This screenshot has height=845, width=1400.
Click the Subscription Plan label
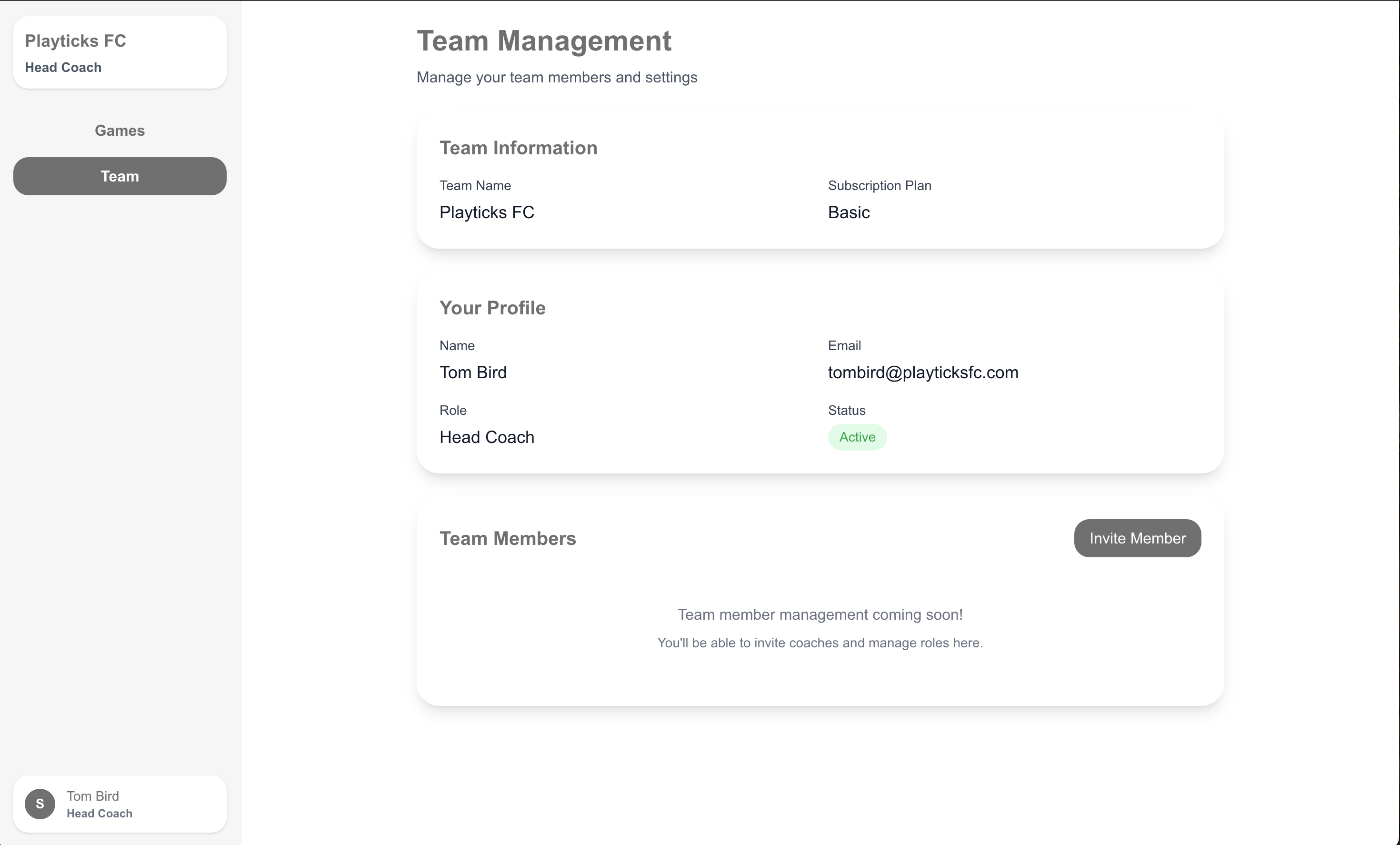(879, 186)
